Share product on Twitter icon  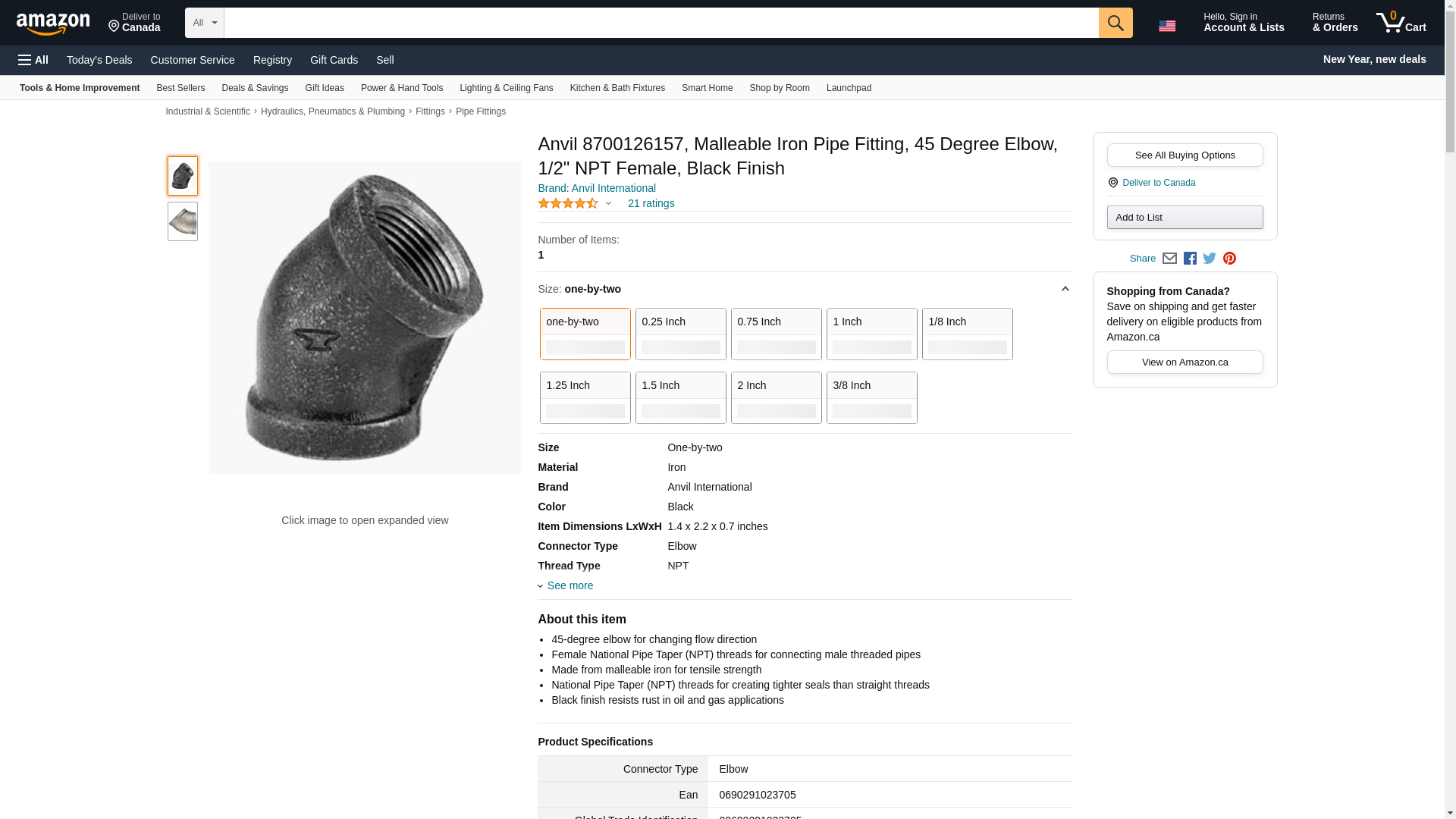point(1210,259)
